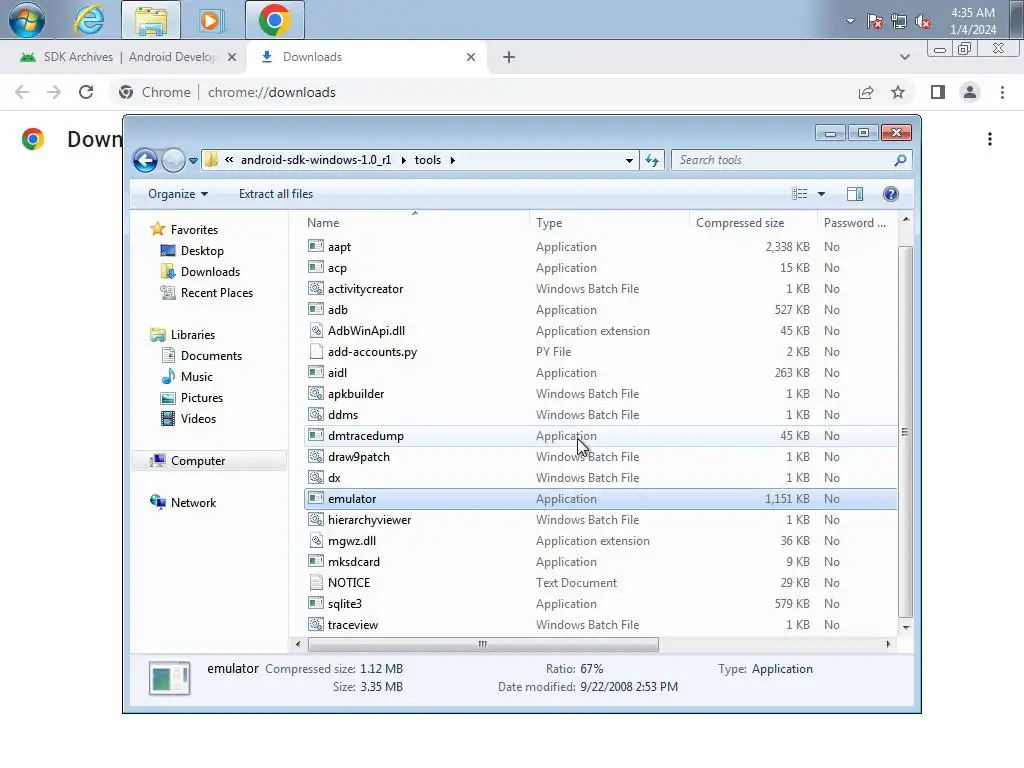1024x768 pixels.
Task: Select the Downloads tab in Chrome
Action: pos(366,57)
